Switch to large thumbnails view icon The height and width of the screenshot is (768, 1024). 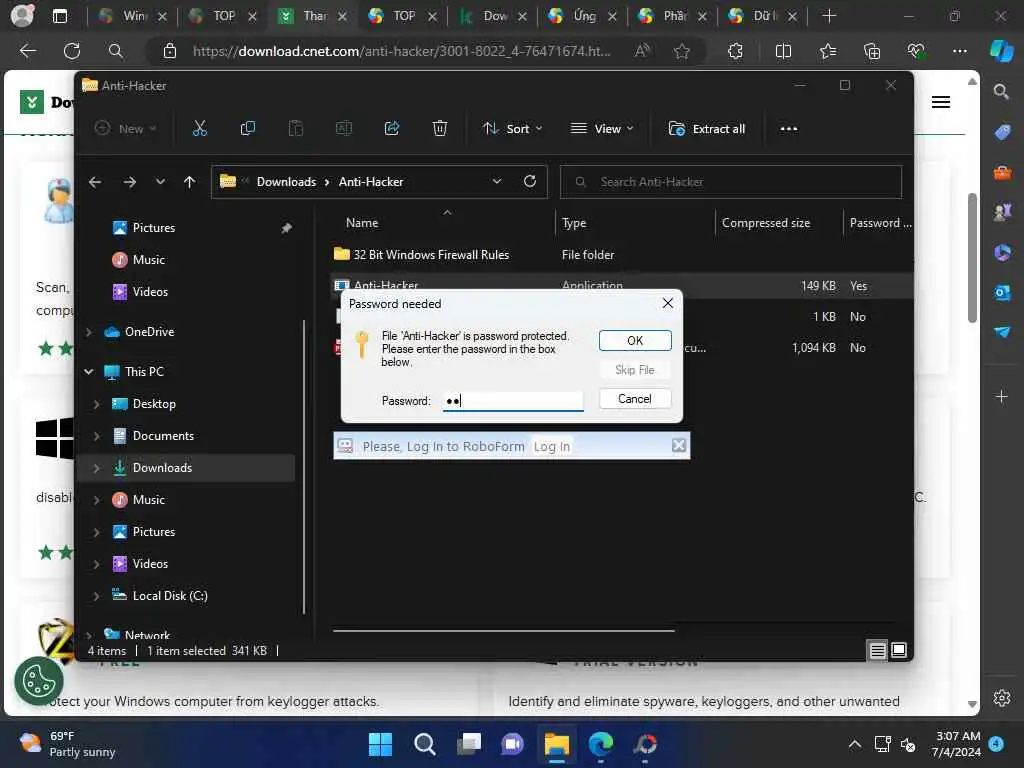[x=899, y=650]
